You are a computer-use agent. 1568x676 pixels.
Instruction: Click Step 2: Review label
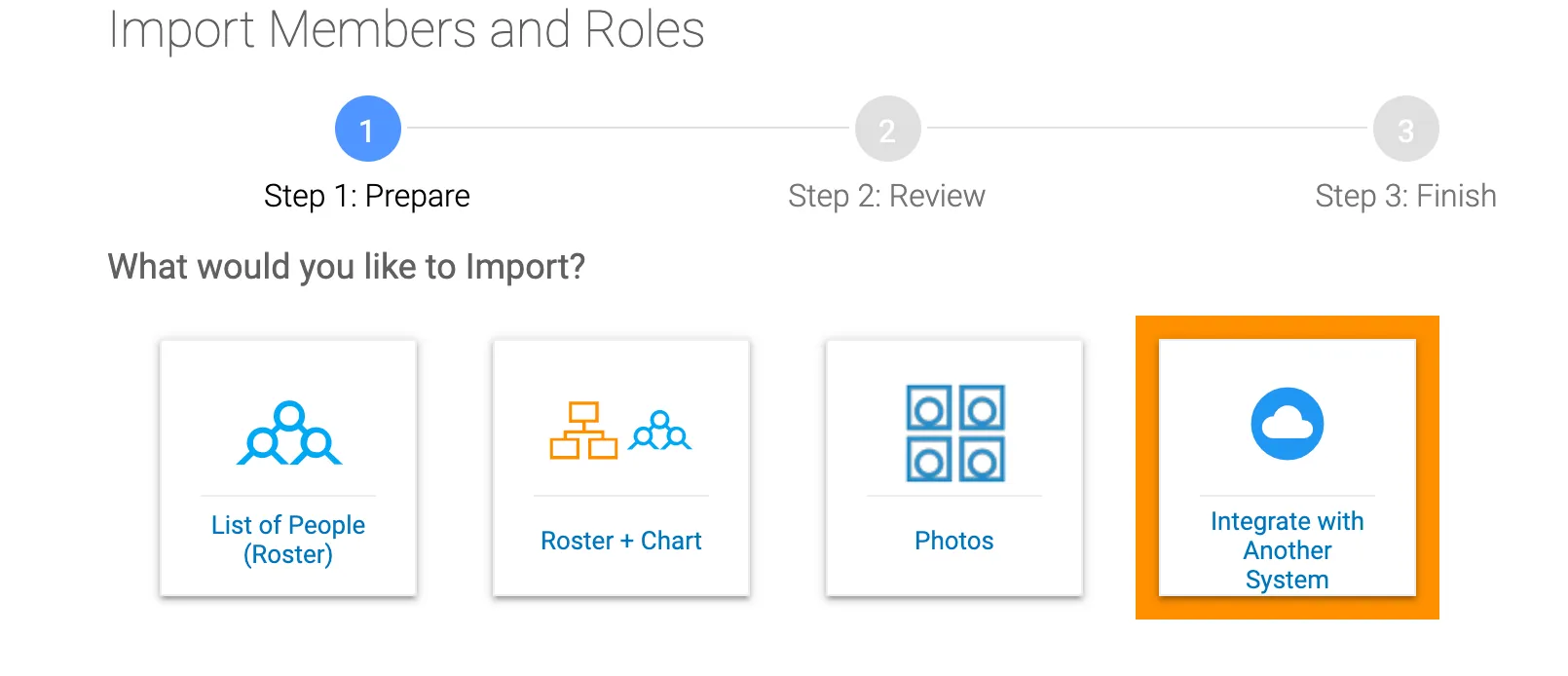pyautogui.click(x=886, y=196)
